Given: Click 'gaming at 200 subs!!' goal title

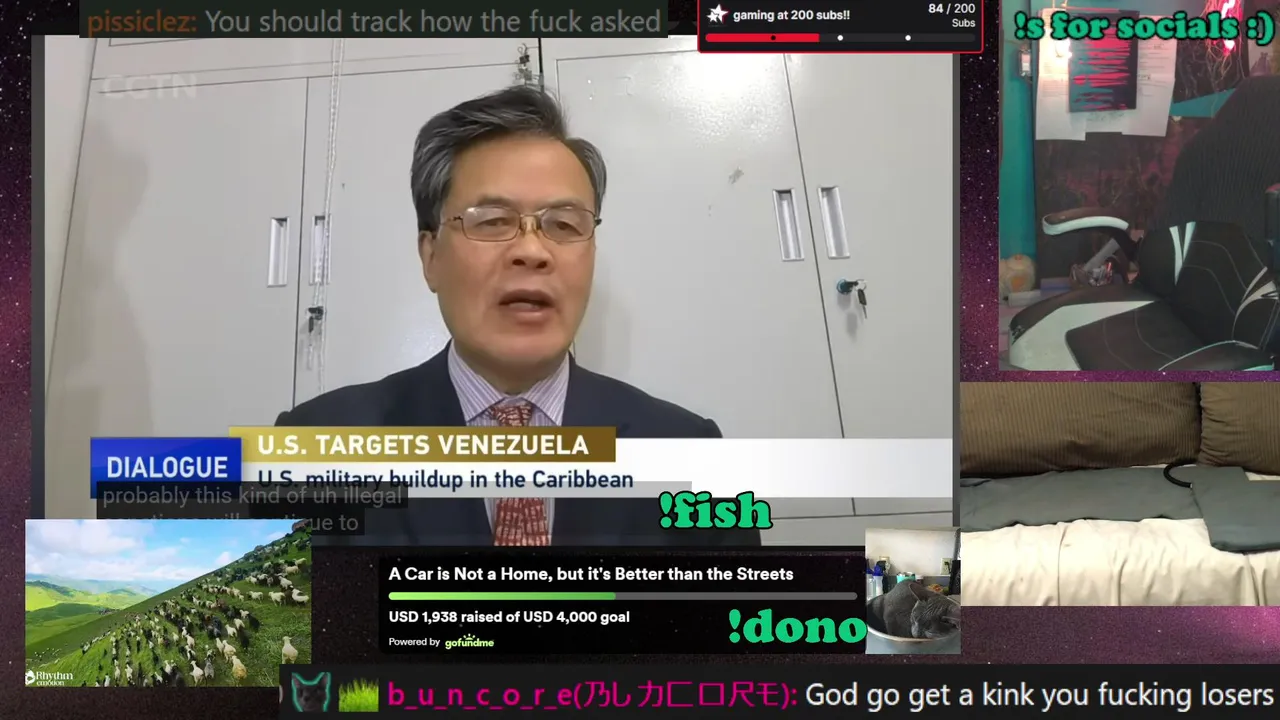Looking at the screenshot, I should click(791, 15).
